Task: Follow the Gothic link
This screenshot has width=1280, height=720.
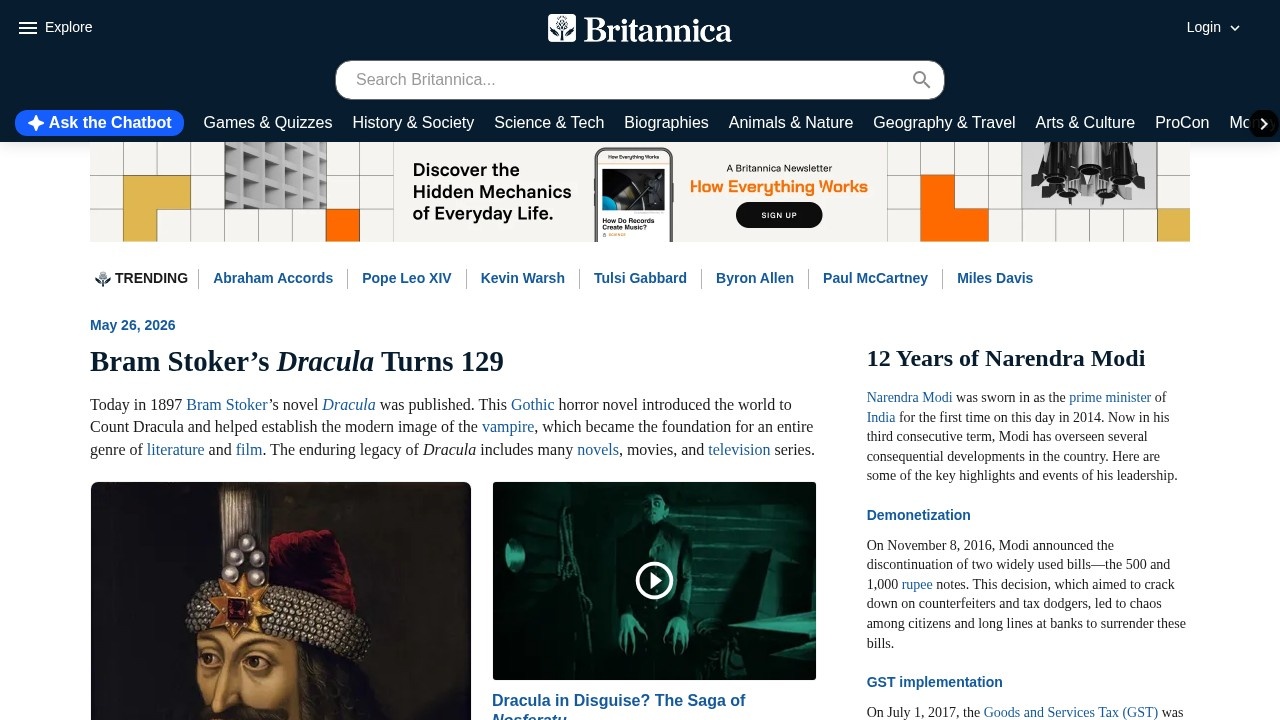Action: pos(533,405)
